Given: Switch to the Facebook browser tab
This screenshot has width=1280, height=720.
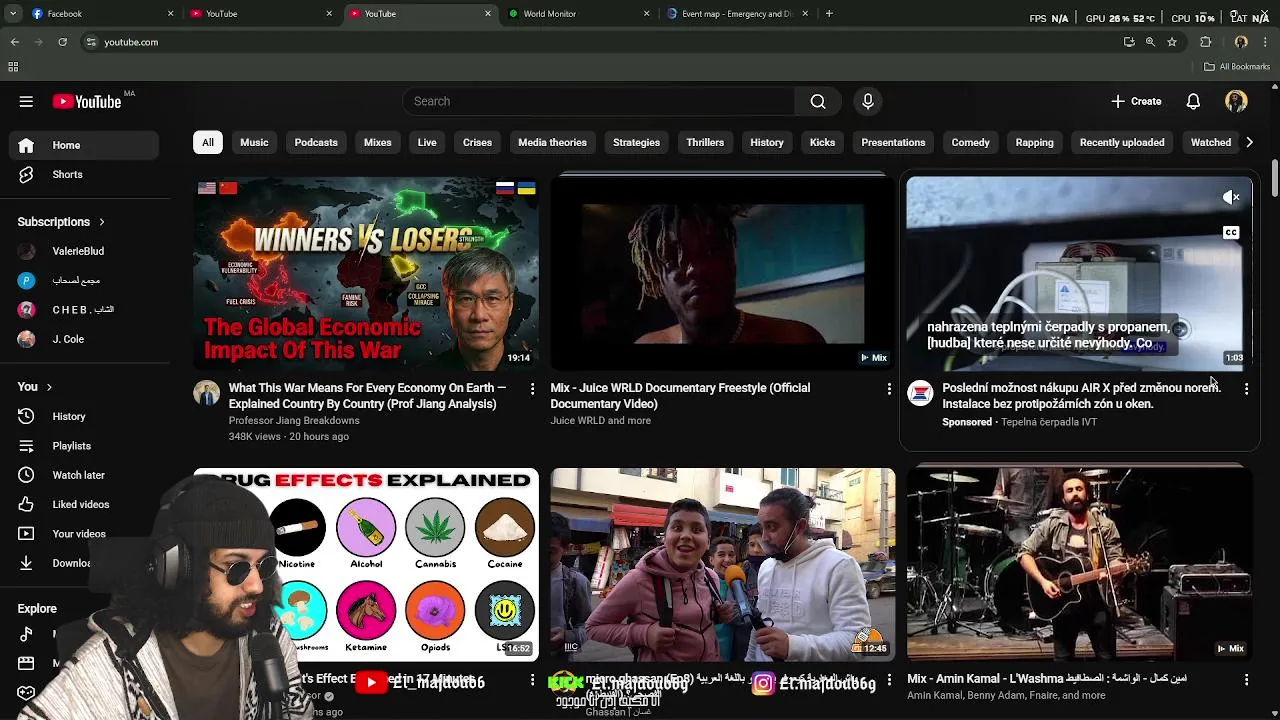Looking at the screenshot, I should (x=100, y=14).
